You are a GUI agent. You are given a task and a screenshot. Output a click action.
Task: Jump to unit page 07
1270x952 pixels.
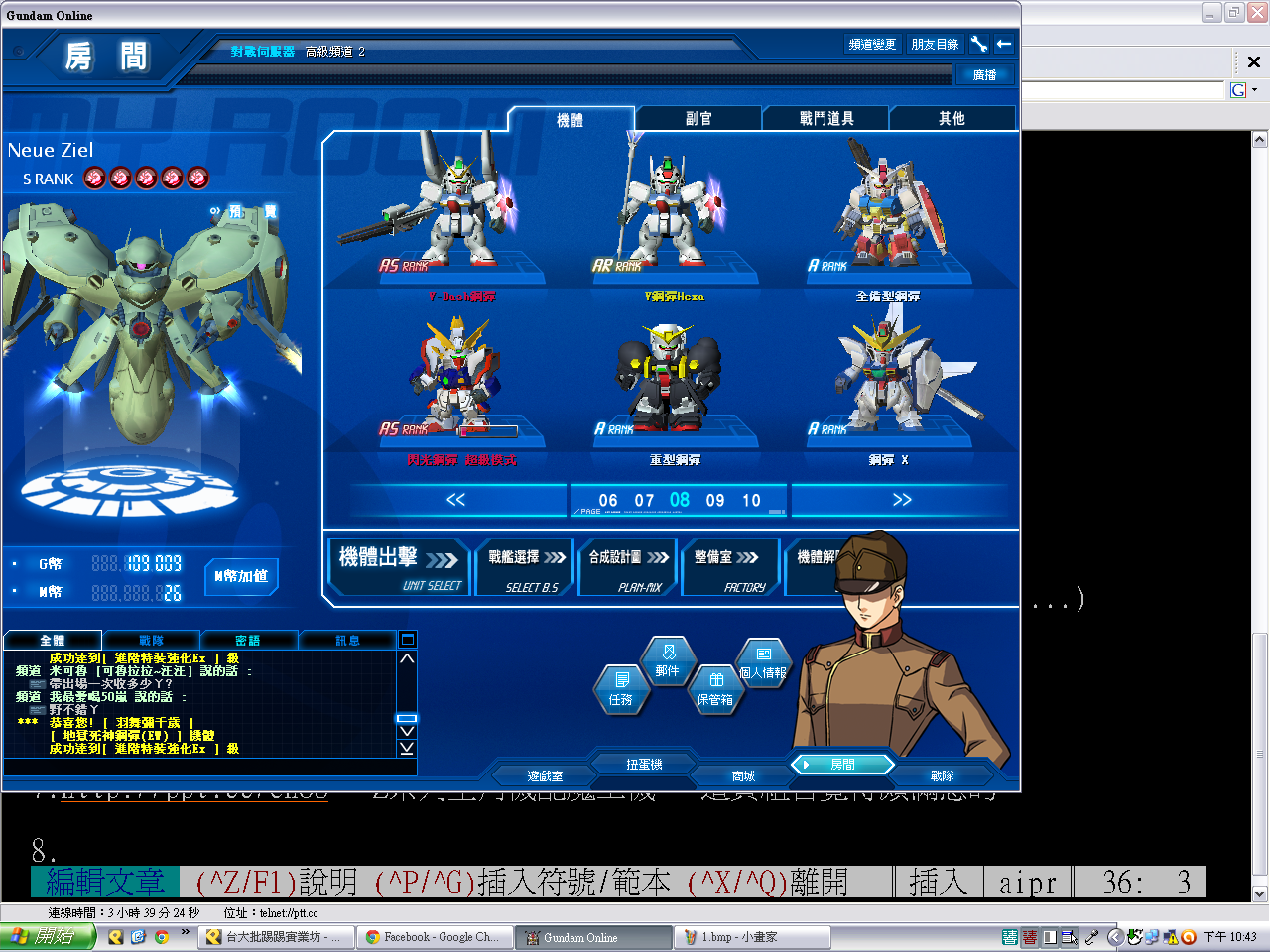[x=645, y=501]
